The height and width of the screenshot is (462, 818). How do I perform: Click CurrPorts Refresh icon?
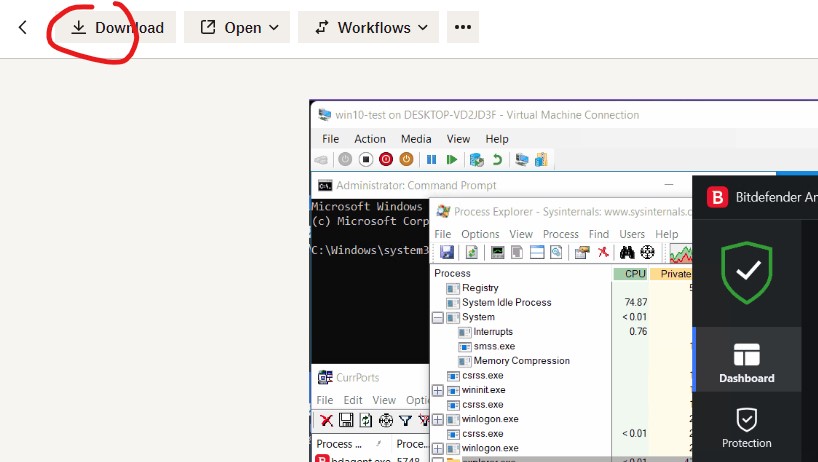tap(366, 420)
